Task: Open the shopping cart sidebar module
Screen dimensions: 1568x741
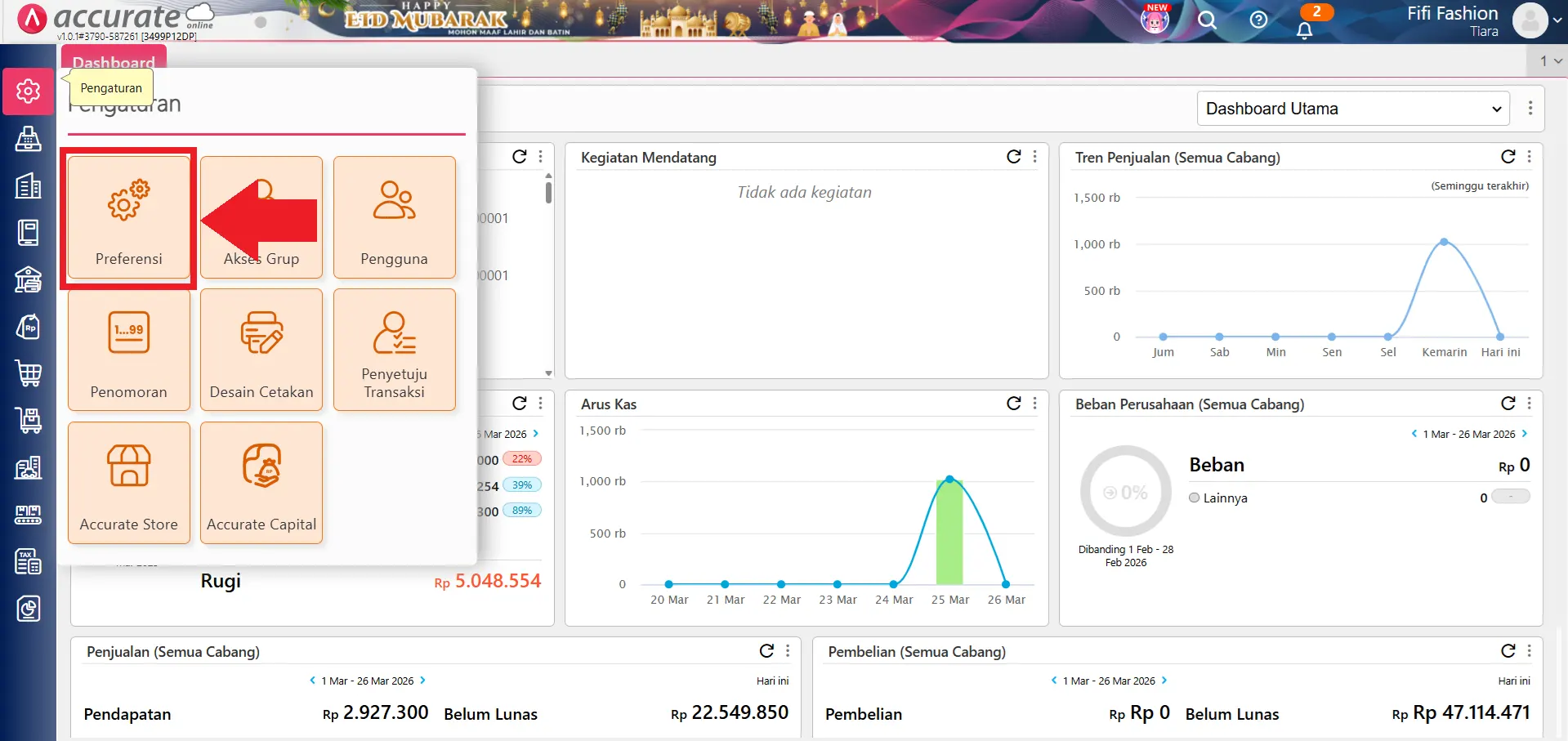Action: click(x=29, y=373)
